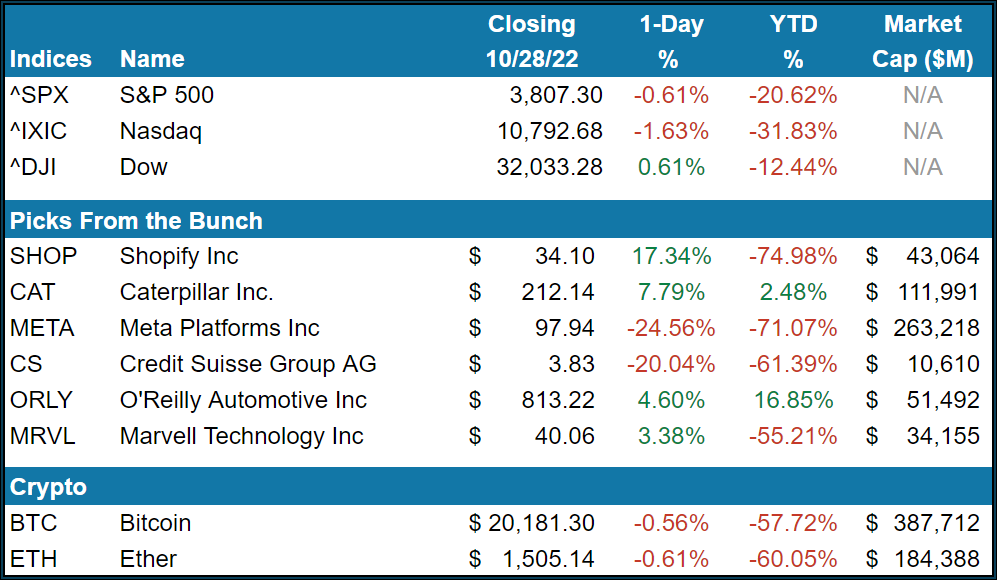997x580 pixels.
Task: Select the ETH ticker cell
Action: coord(36,559)
